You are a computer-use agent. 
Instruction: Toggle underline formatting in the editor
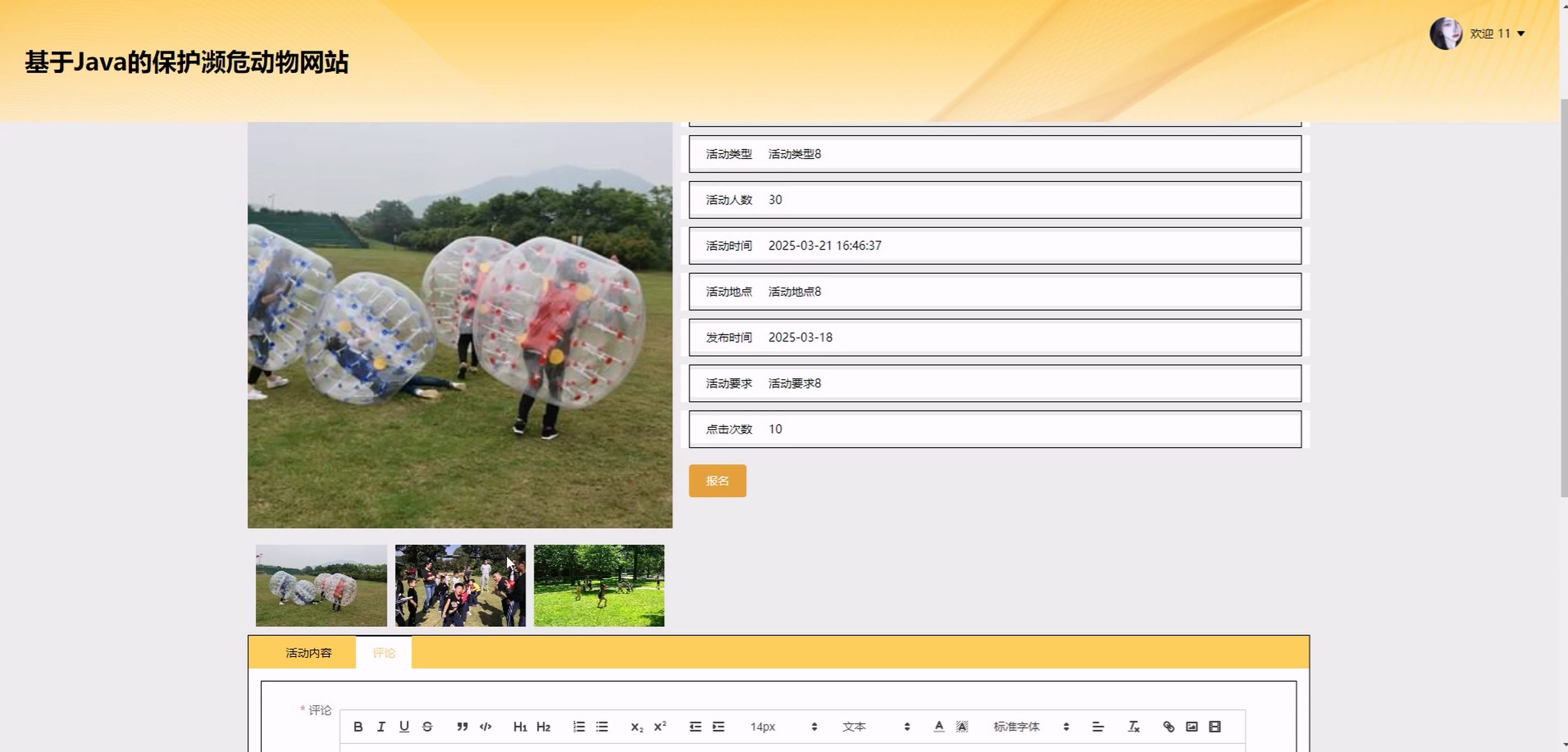coord(404,726)
